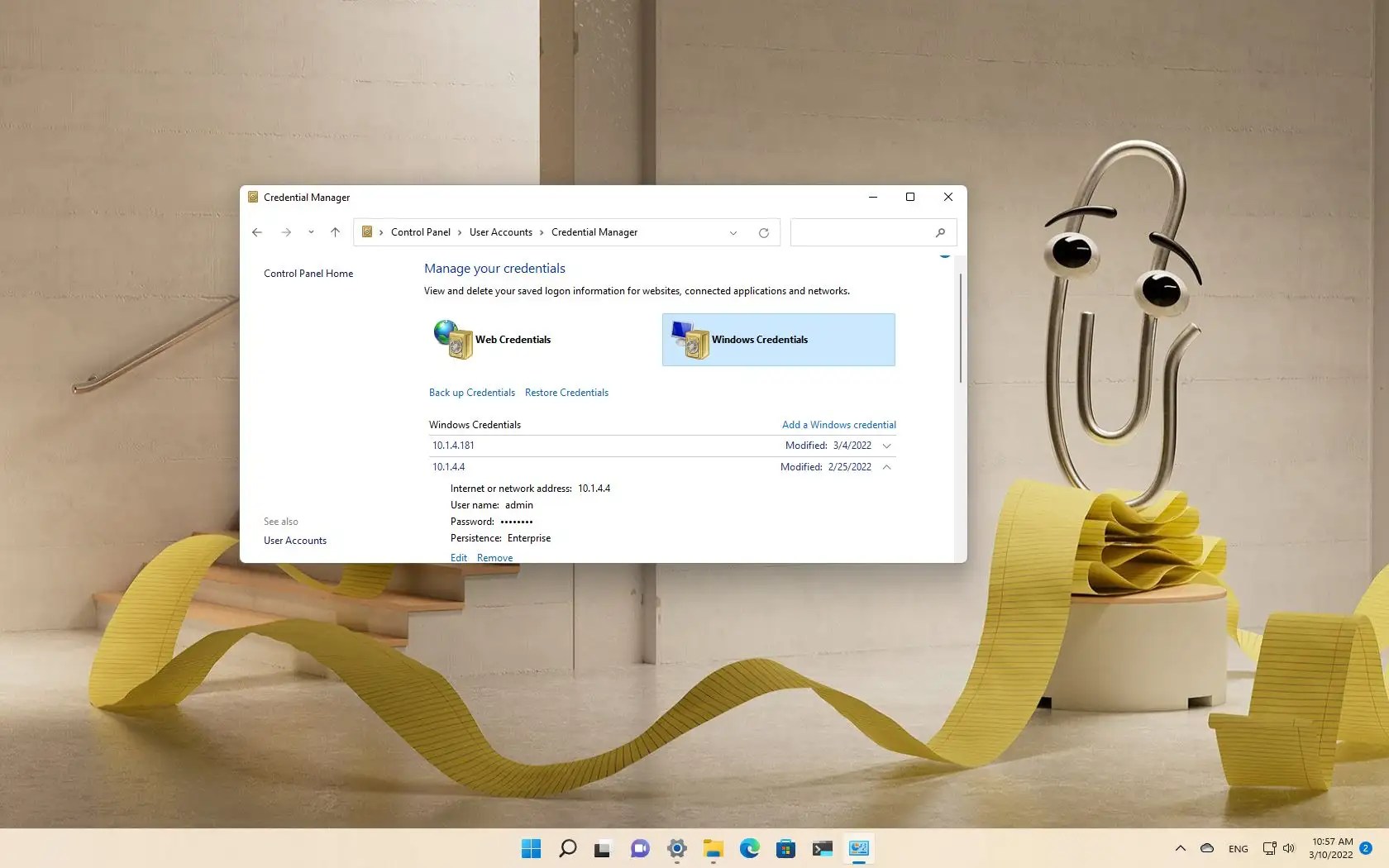Expand the User Accounts breadcrumb chevron
Screen dimensions: 1389x868
point(542,232)
